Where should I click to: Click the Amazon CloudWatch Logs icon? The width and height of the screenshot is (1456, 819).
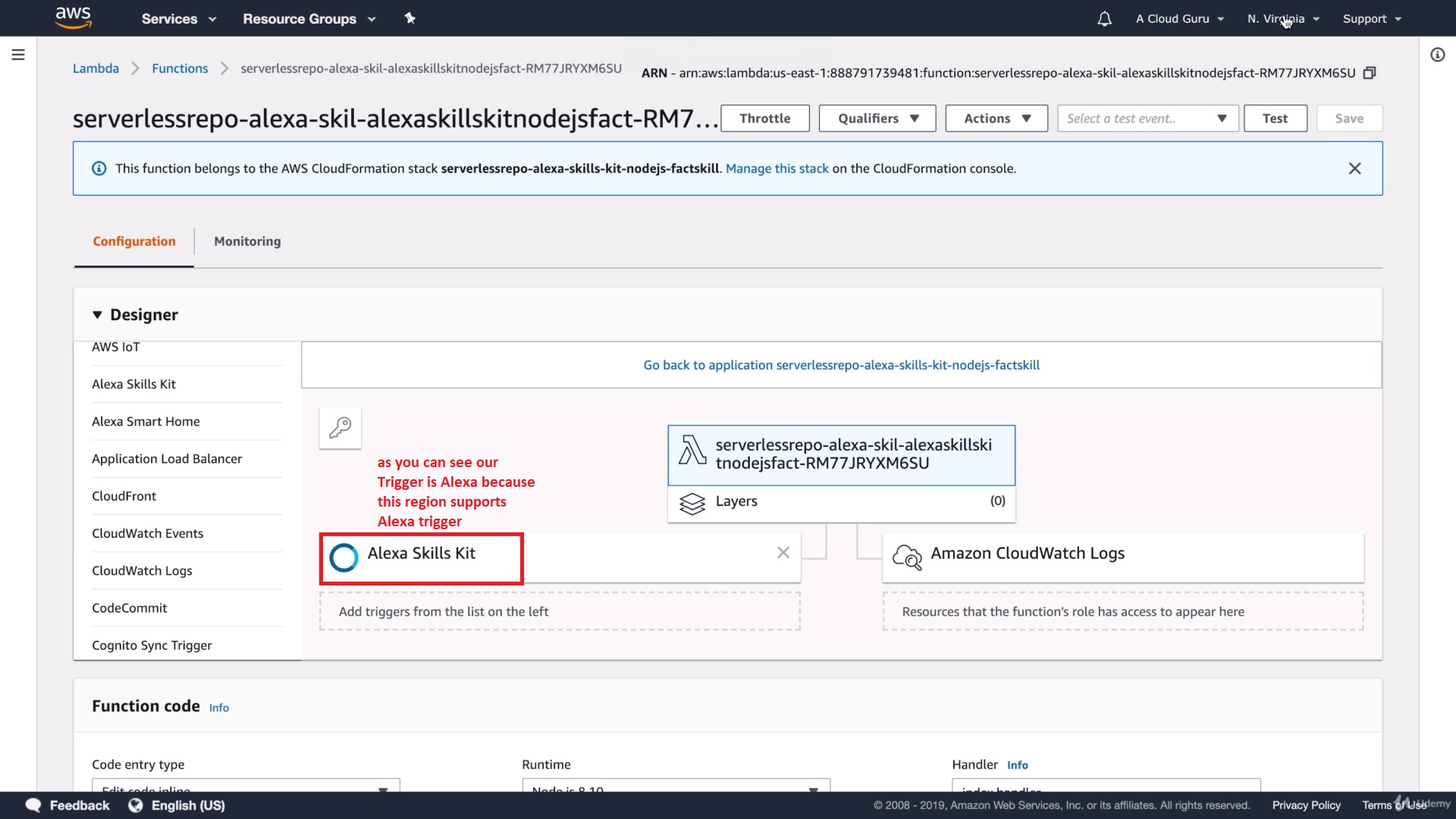click(906, 557)
